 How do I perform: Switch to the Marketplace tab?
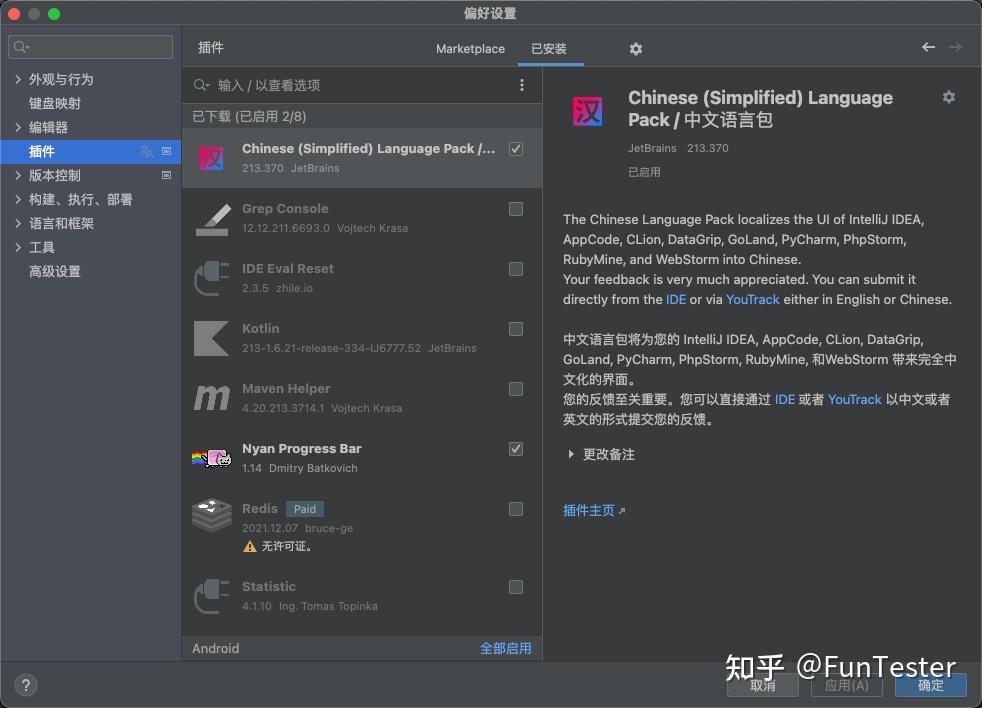(470, 48)
